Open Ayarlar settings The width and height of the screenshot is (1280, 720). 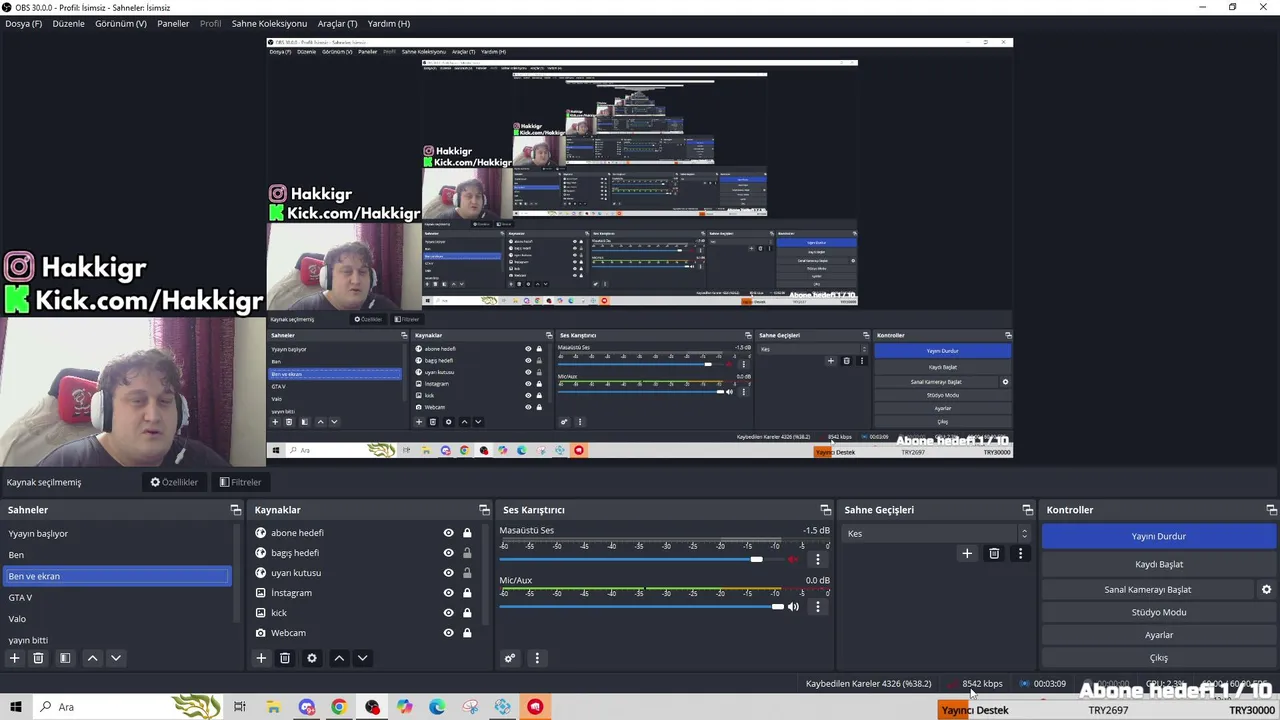click(1159, 635)
